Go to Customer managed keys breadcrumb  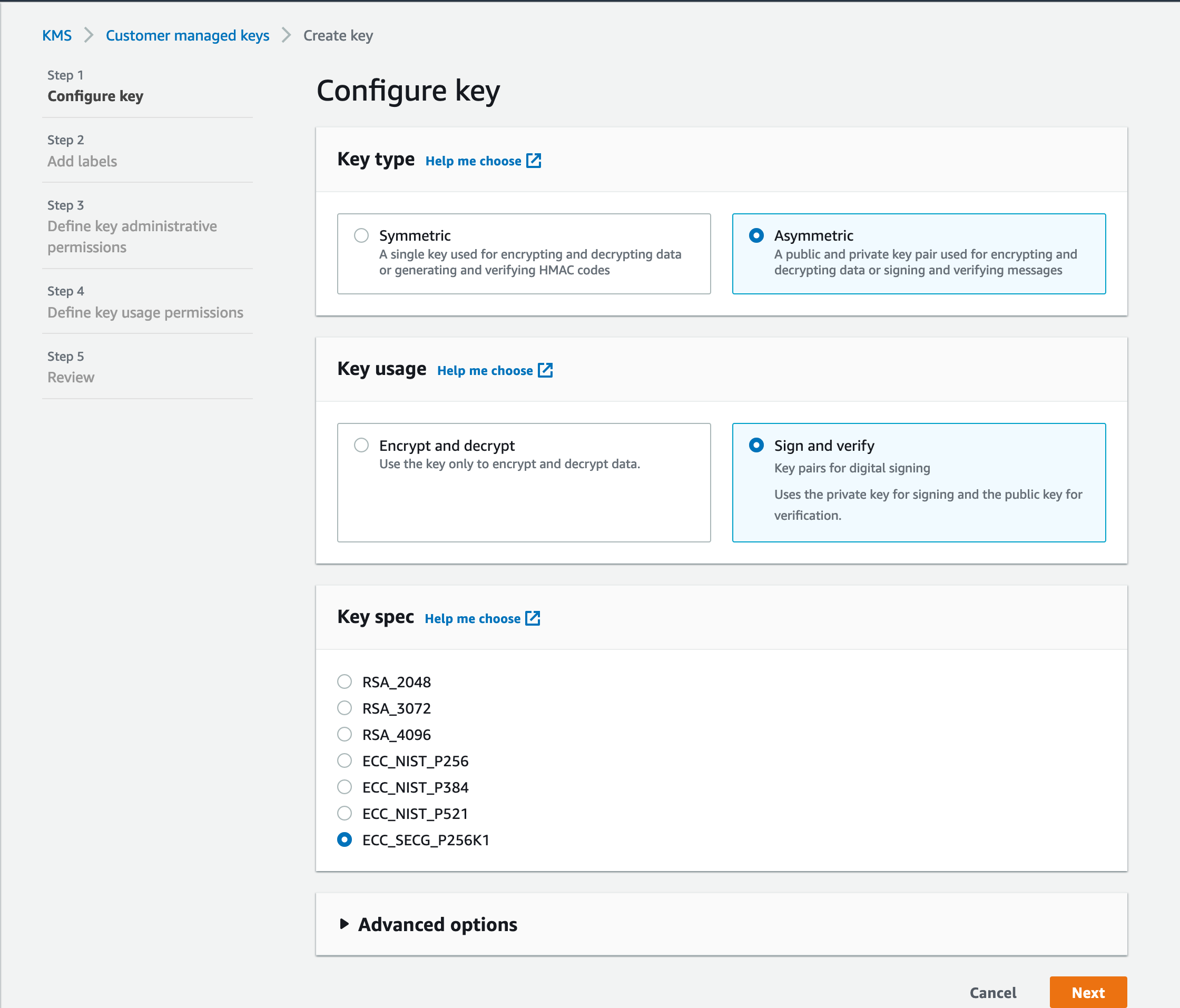[188, 35]
